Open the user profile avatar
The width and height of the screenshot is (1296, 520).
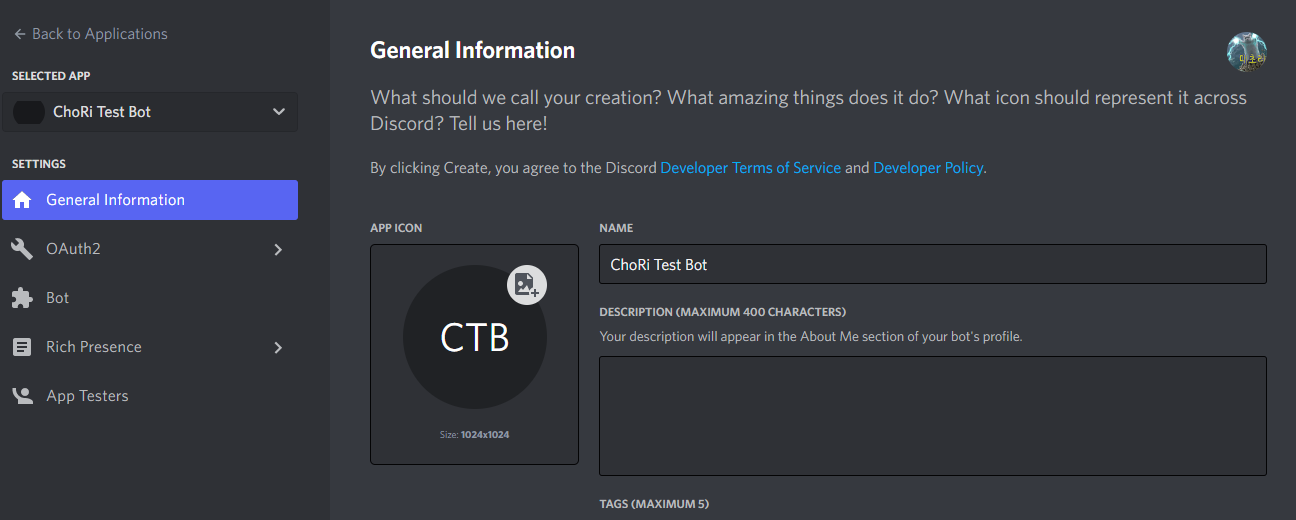[1247, 52]
